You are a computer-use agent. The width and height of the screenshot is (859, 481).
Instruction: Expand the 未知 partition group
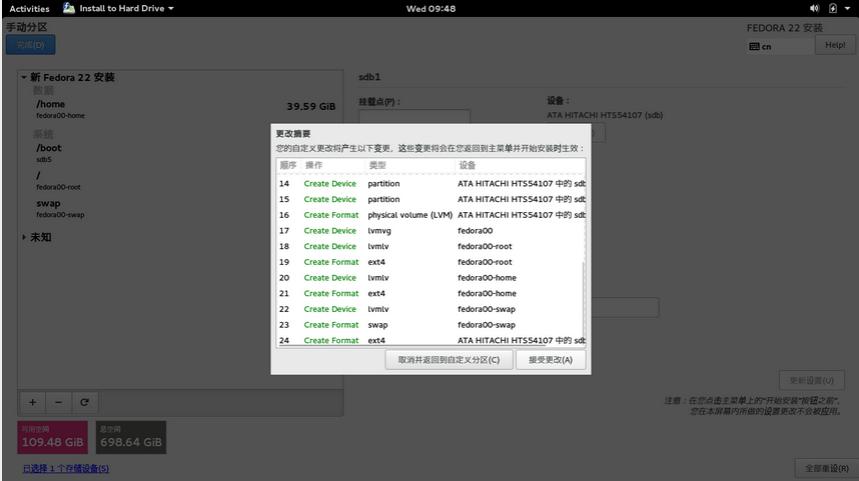pyautogui.click(x=24, y=237)
